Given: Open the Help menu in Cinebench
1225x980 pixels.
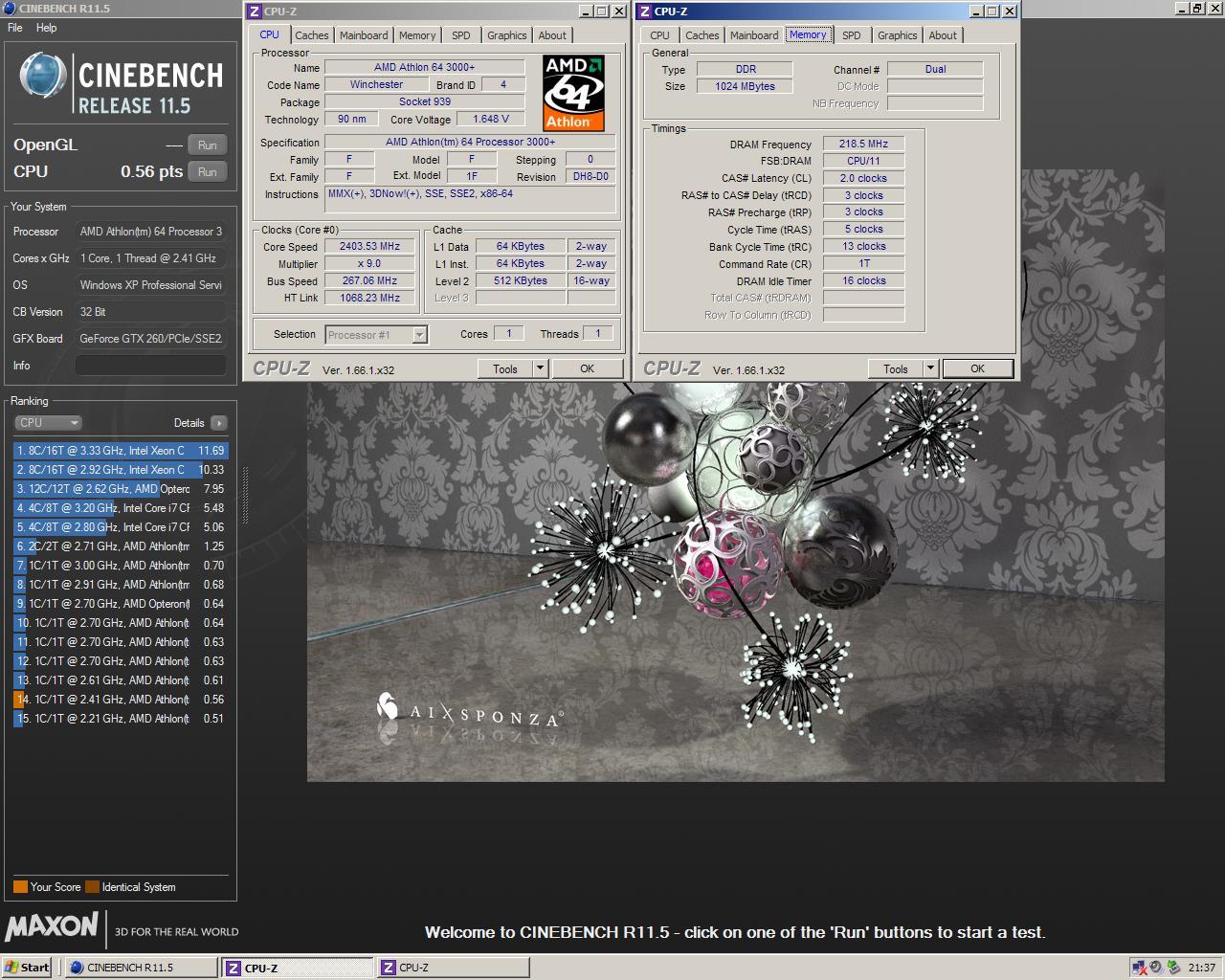Looking at the screenshot, I should point(47,28).
